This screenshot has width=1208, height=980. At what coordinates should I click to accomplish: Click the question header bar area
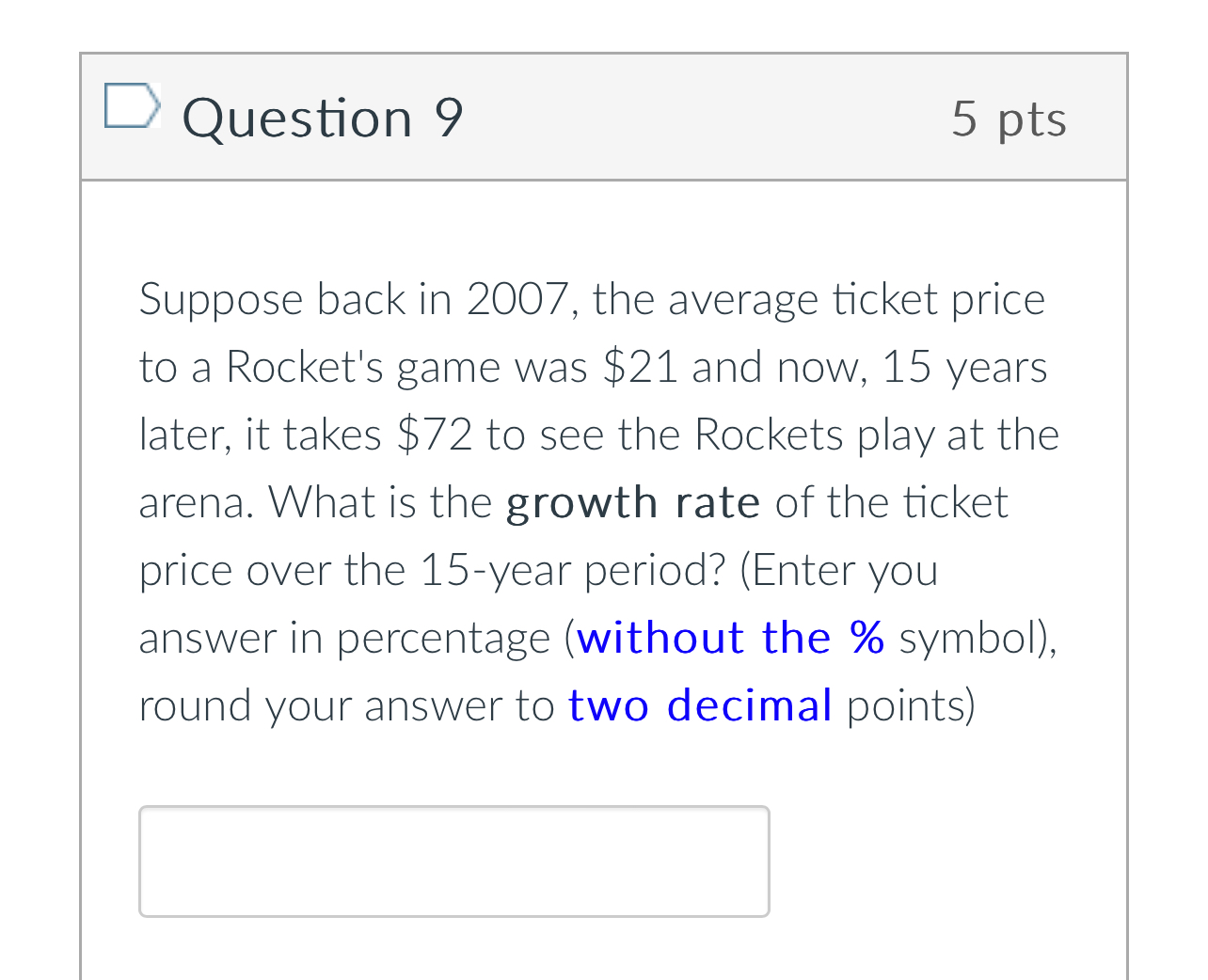tap(659, 117)
